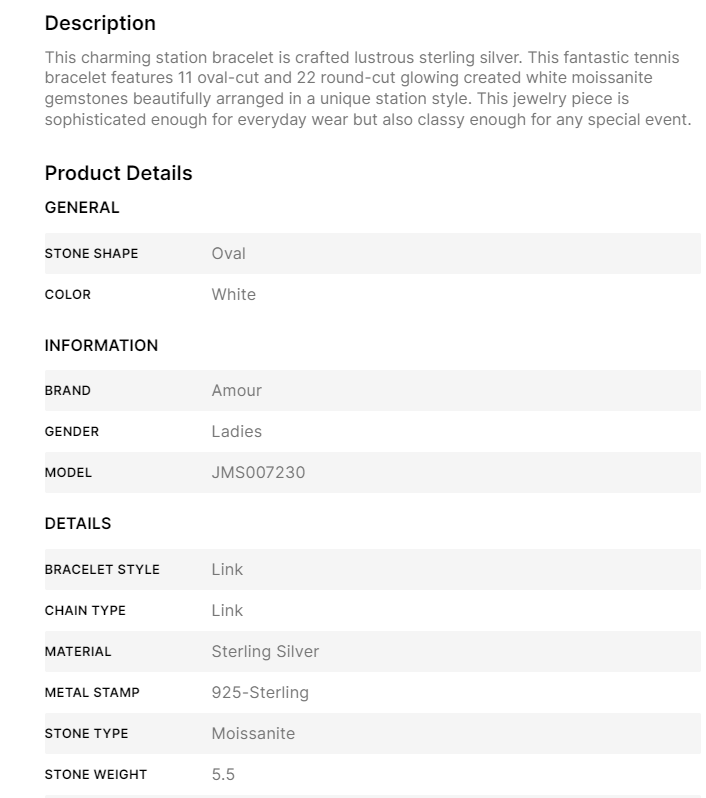Select the Moissanite stone type value
Screen dimensions: 706x798
253,734
